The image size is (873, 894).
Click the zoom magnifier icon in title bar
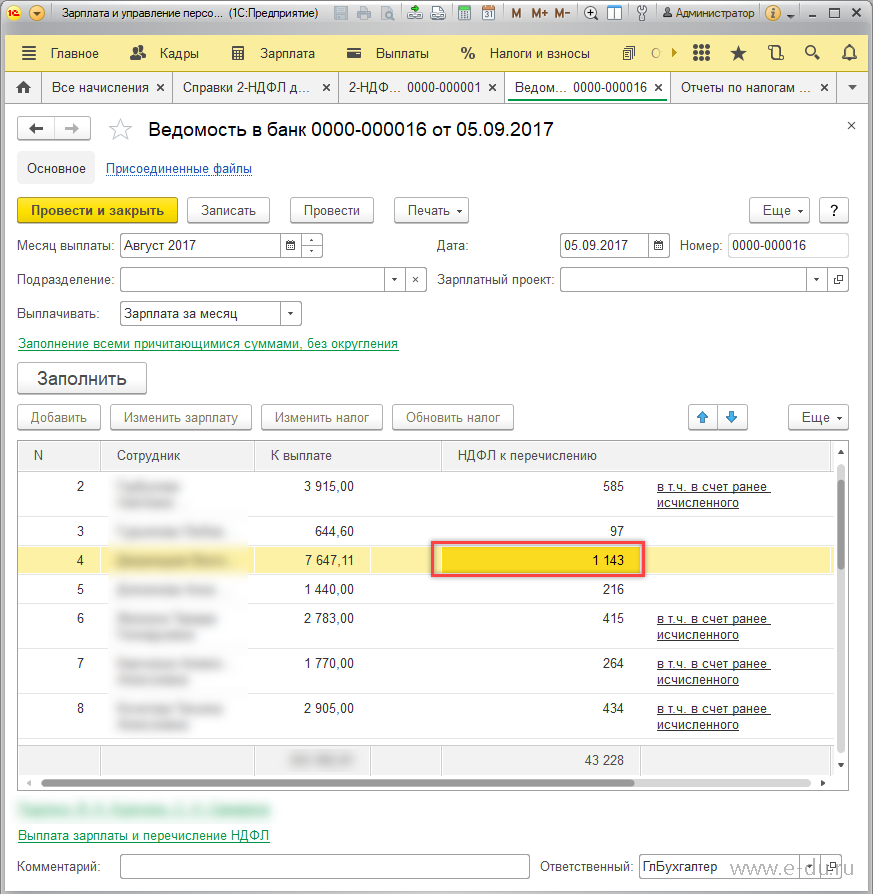[x=591, y=13]
